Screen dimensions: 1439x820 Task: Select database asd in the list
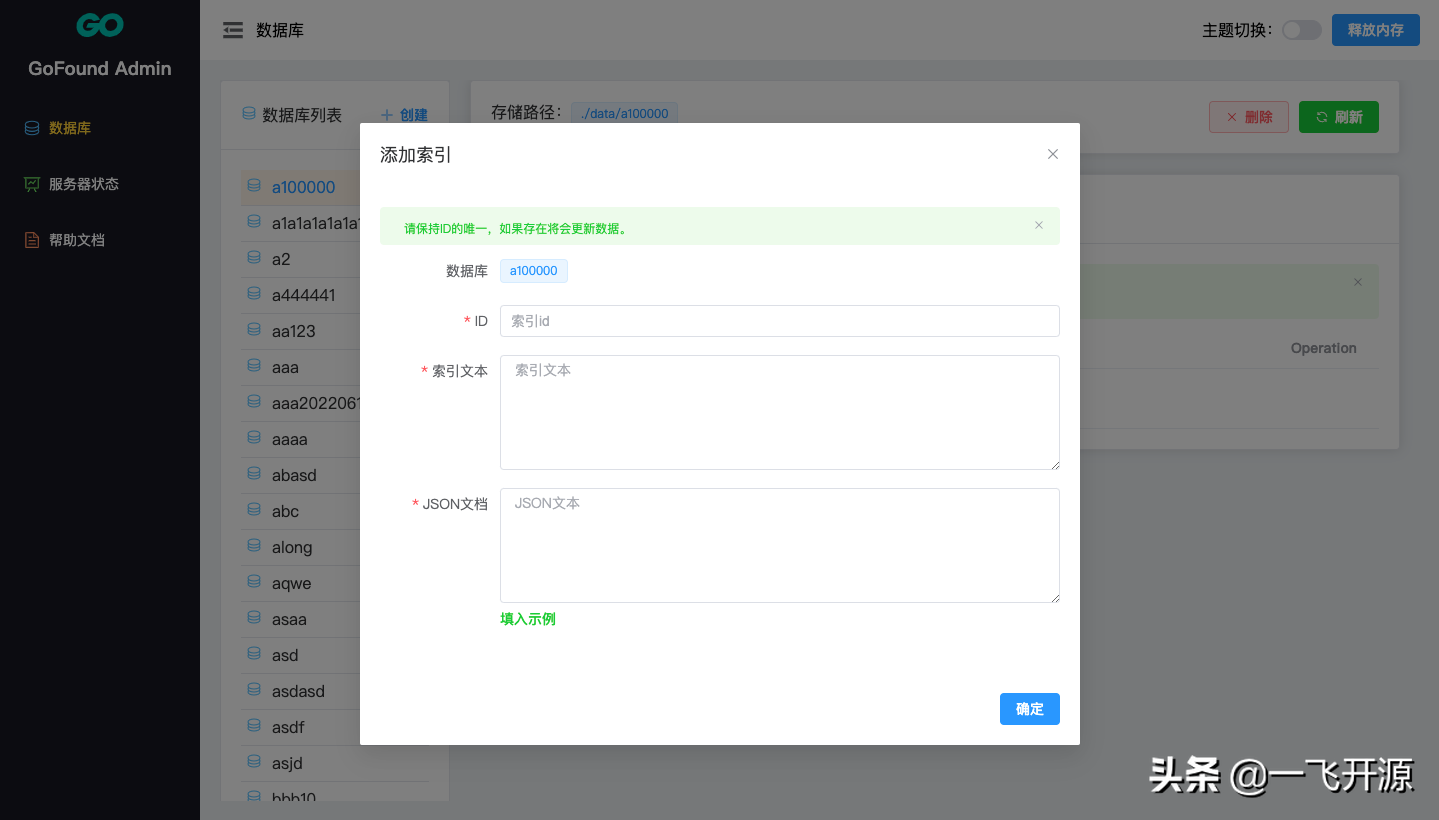point(300,655)
